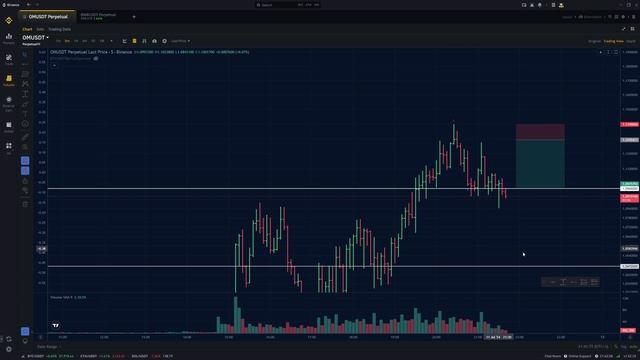Click the back arrow in the title bar
The image size is (640, 360).
(29, 5)
